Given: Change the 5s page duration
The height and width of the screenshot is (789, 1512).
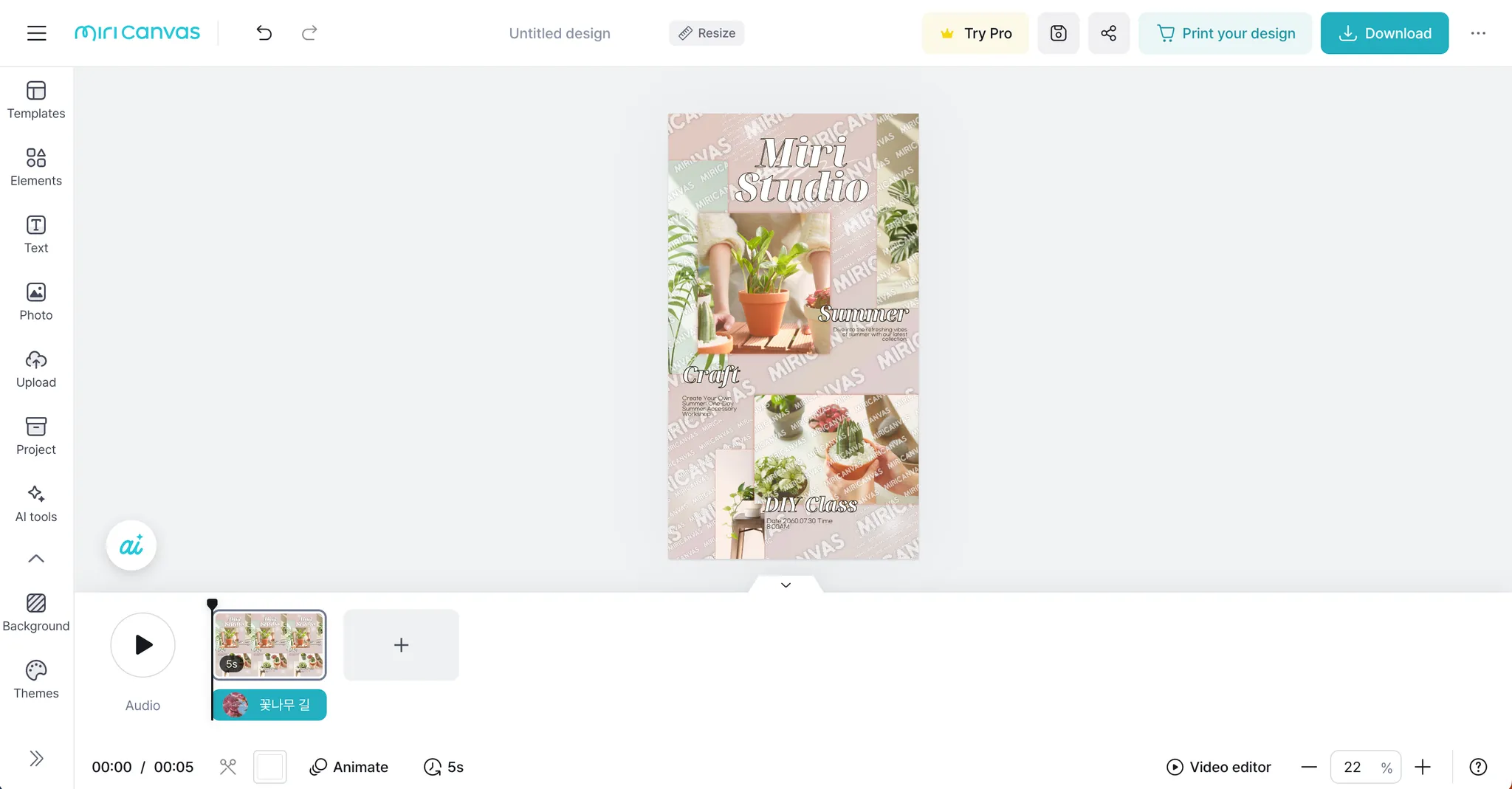Looking at the screenshot, I should [444, 767].
